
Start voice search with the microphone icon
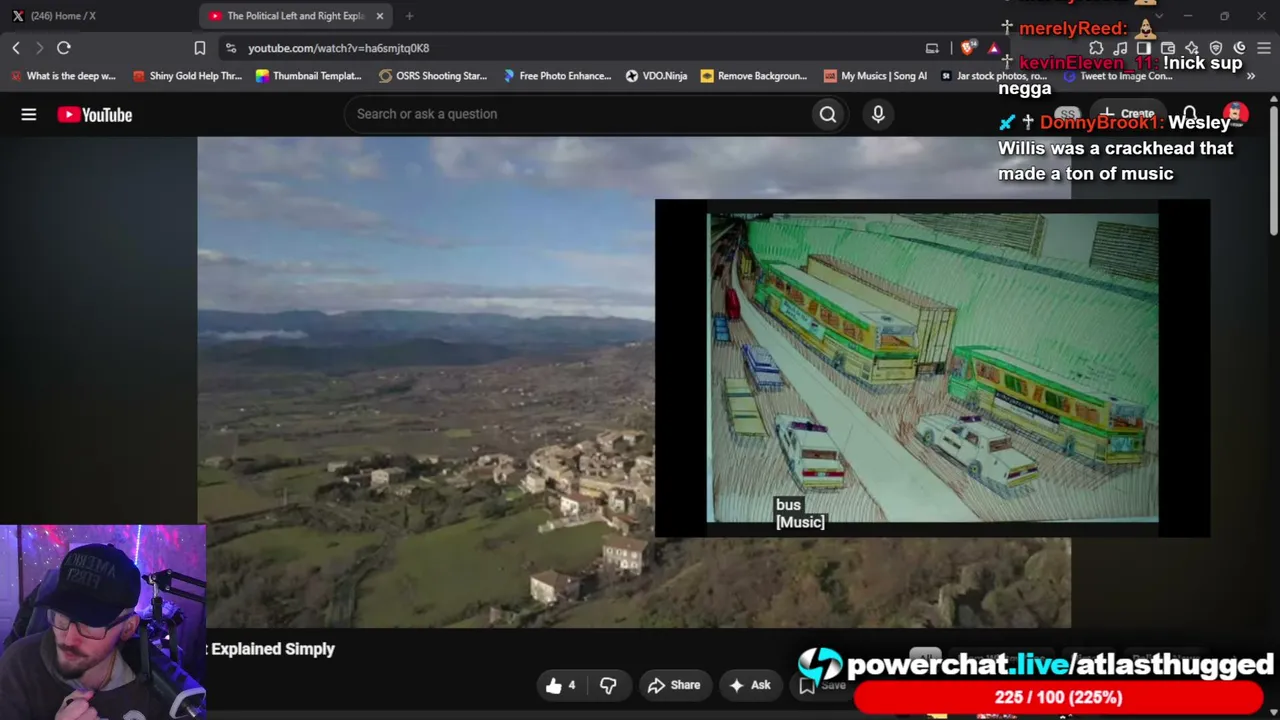(x=878, y=114)
